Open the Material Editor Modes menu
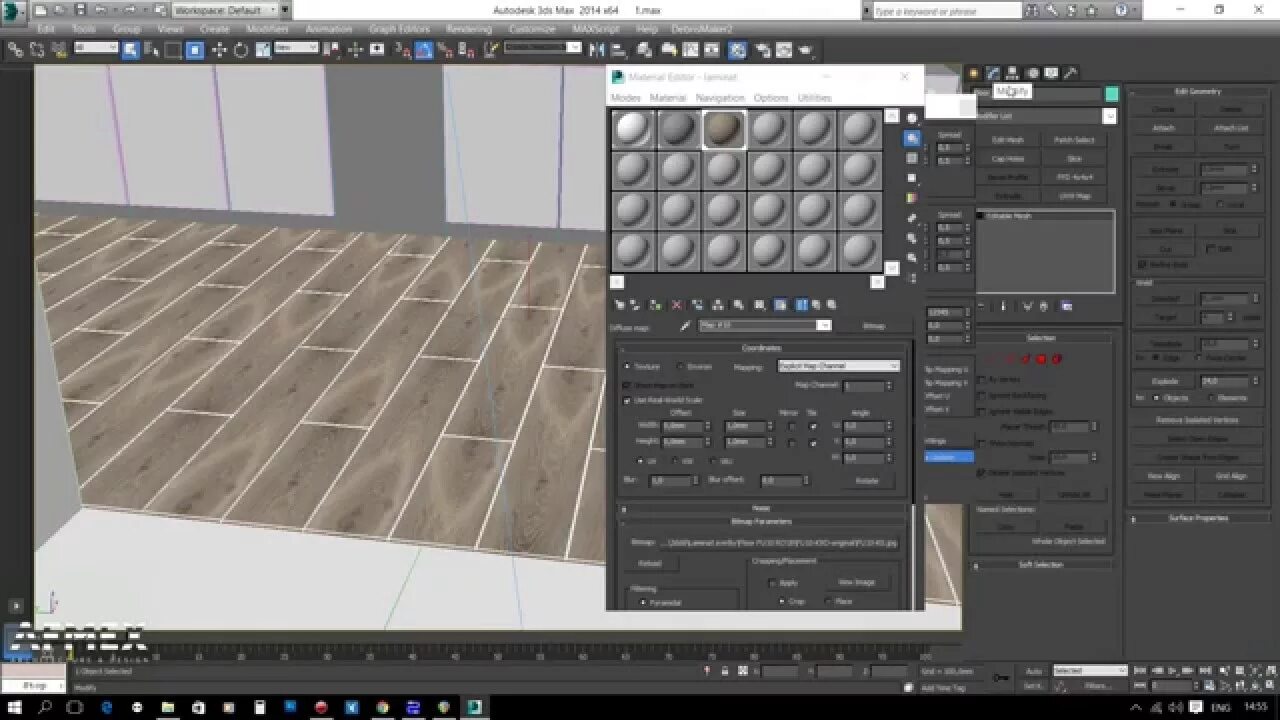Screen dimensions: 1280x720 pos(626,98)
